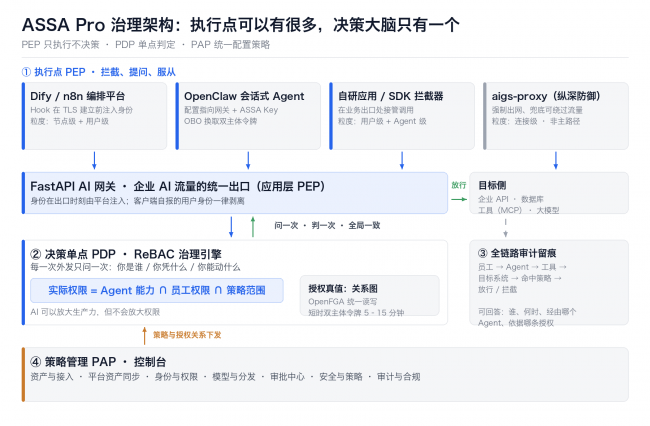Click the Dify / n8n 编排平台 card
The height and width of the screenshot is (426, 650).
pyautogui.click(x=95, y=116)
